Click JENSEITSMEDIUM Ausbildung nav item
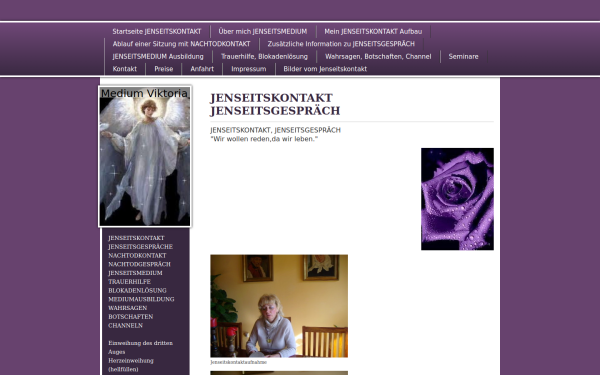The height and width of the screenshot is (375, 600). pos(158,57)
